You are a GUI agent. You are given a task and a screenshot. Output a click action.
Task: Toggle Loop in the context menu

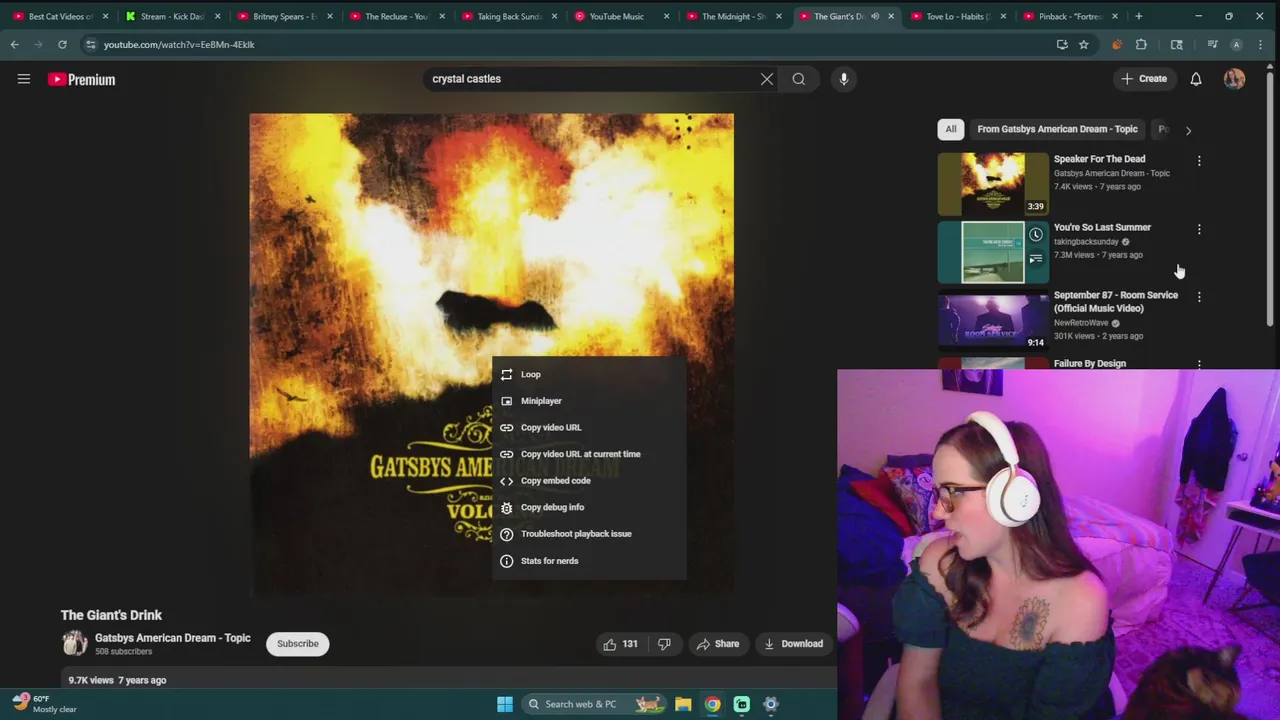pos(589,374)
